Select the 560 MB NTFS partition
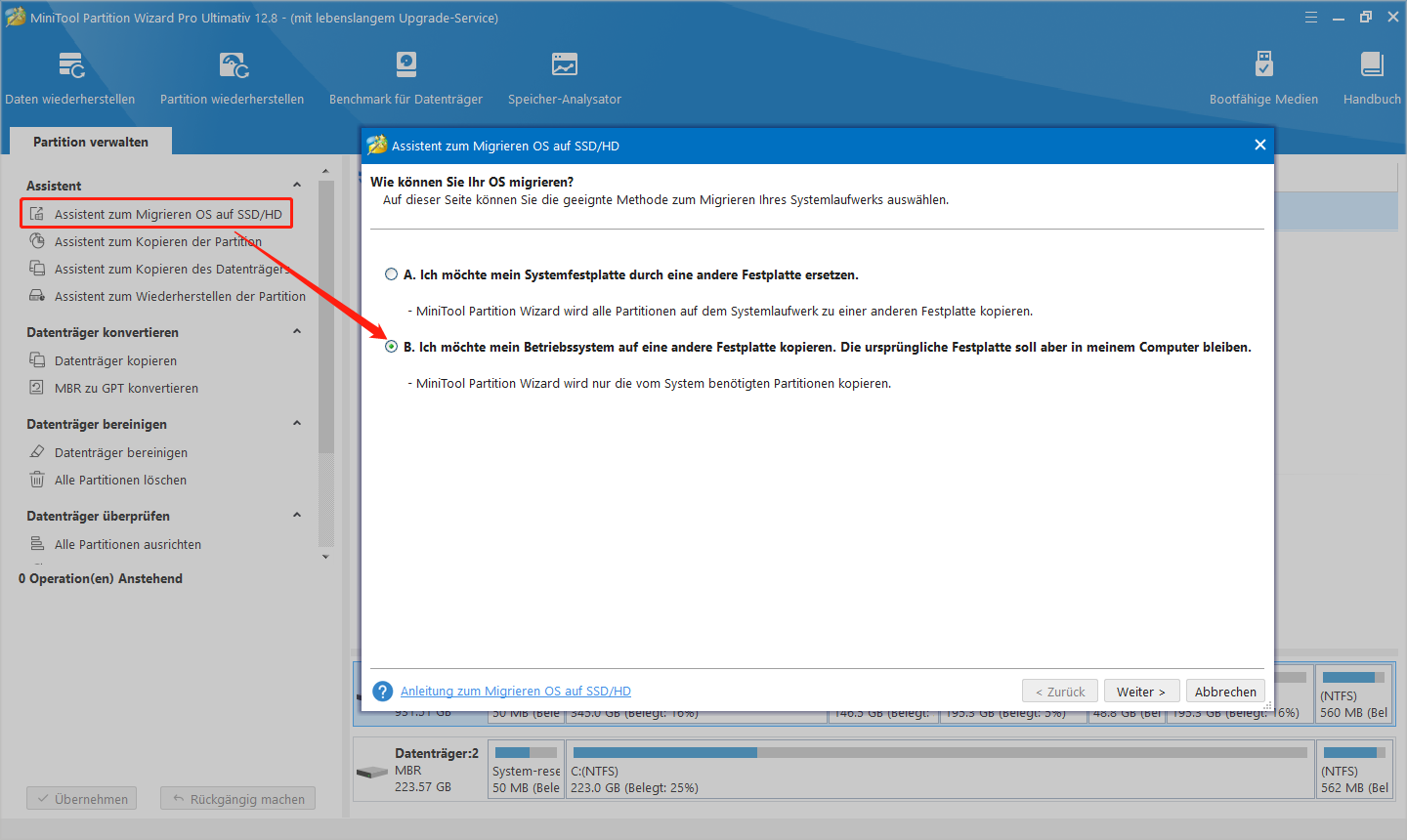Screen dimensions: 1407x840 [1354, 693]
